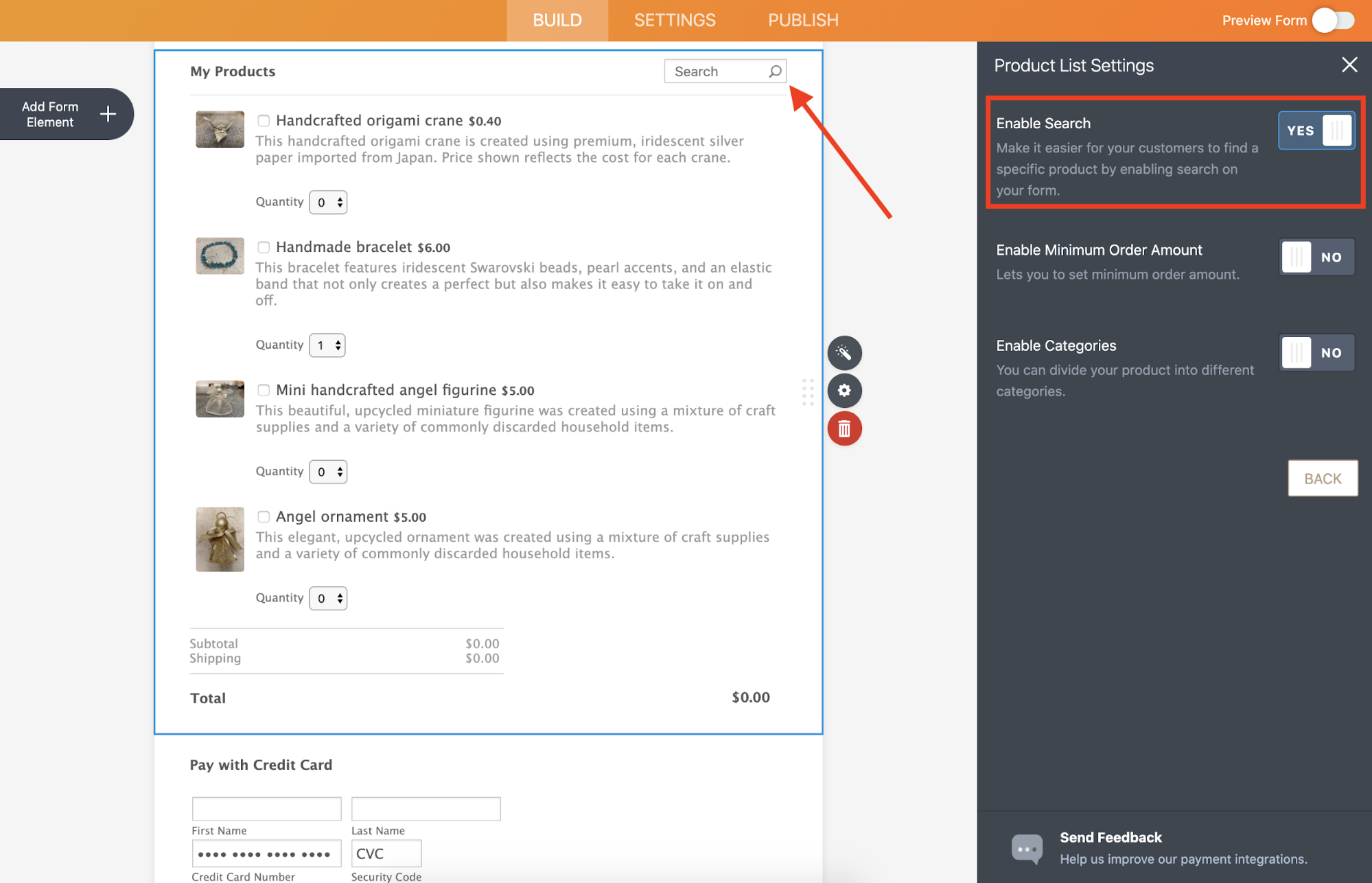Check the Handmade bracelet checkbox
Screen dimensions: 1372x883
tap(264, 247)
